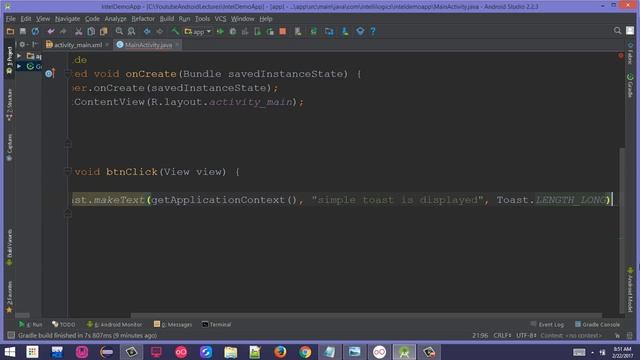The image size is (640, 360).
Task: Open the Android Monitor tool window
Action: click(114, 324)
